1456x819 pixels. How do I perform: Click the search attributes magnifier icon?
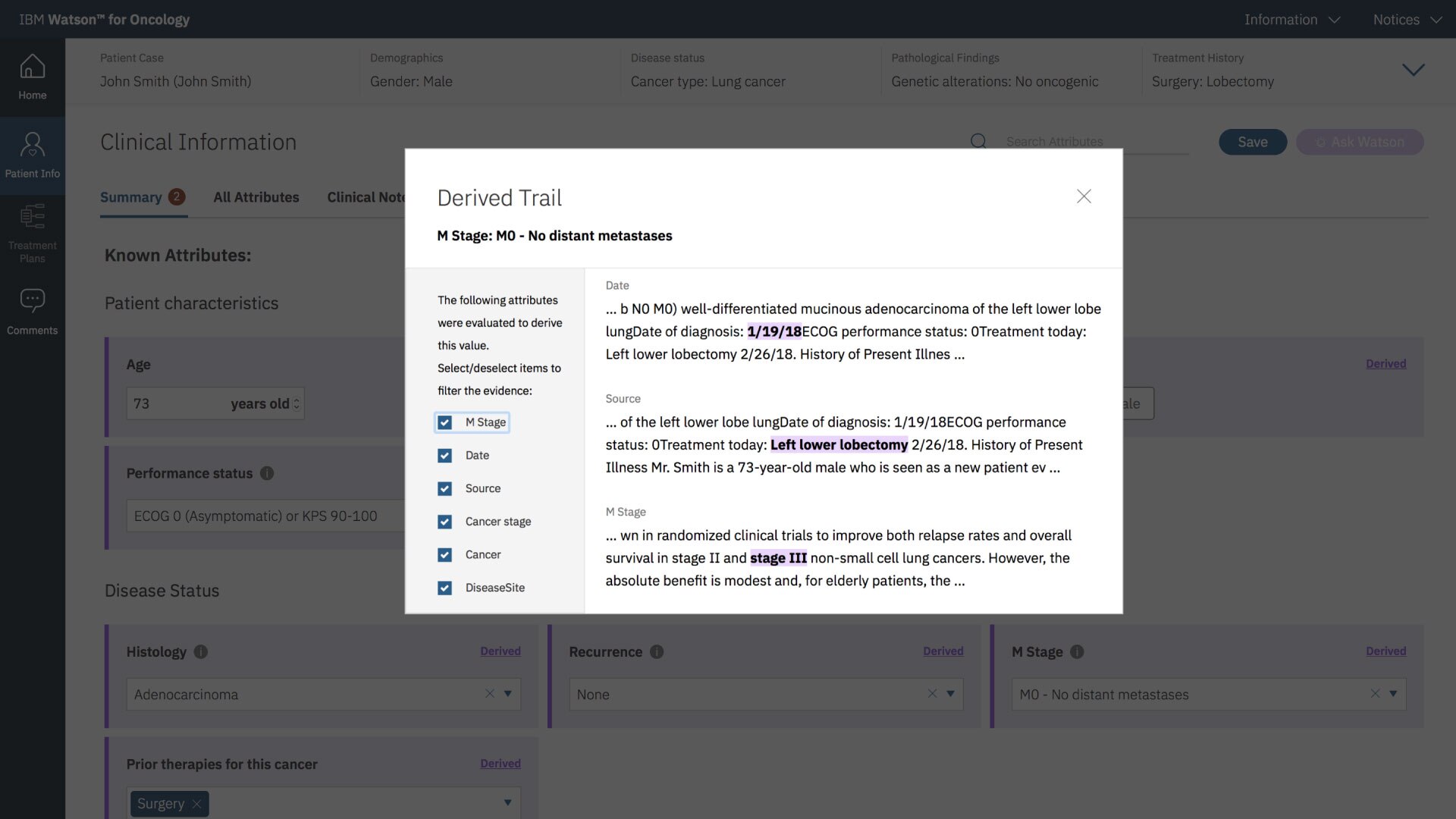[978, 141]
